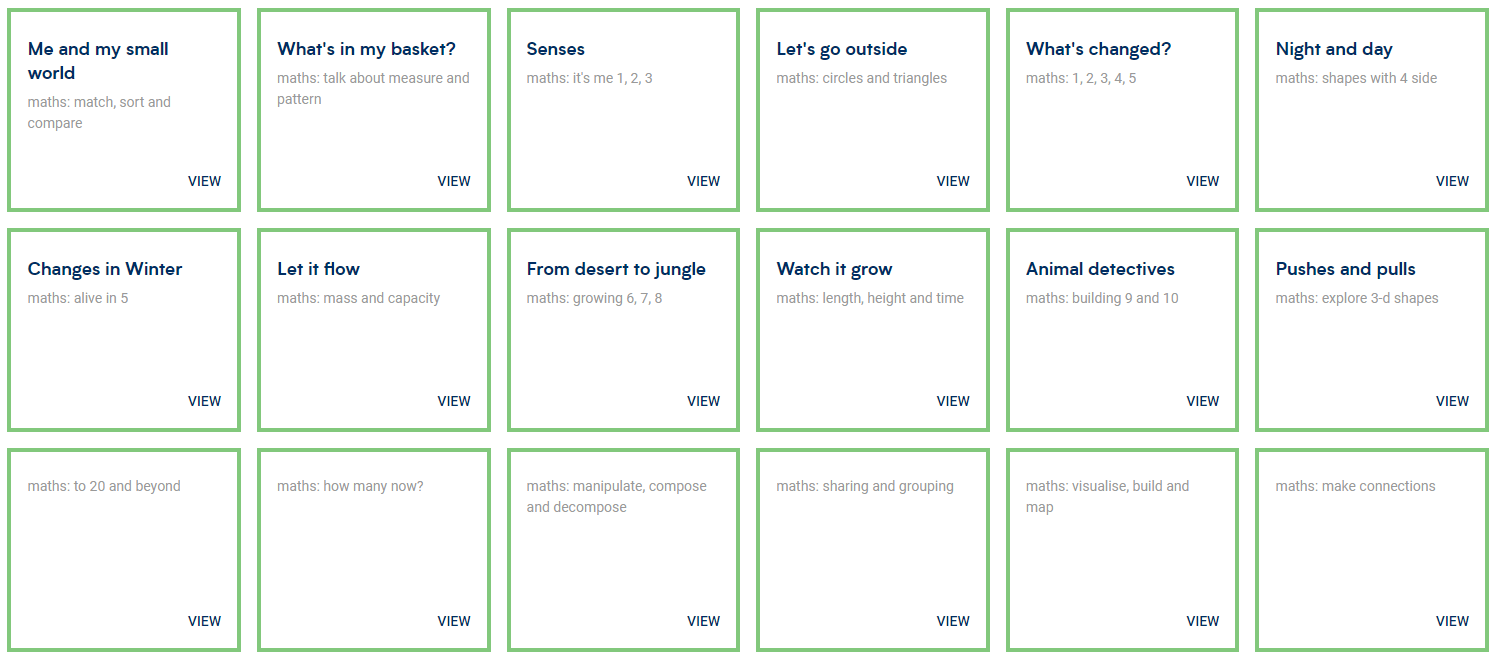Image resolution: width=1496 pixels, height=663 pixels.
Task: Select the 'Let it flow' heading
Action: (318, 269)
